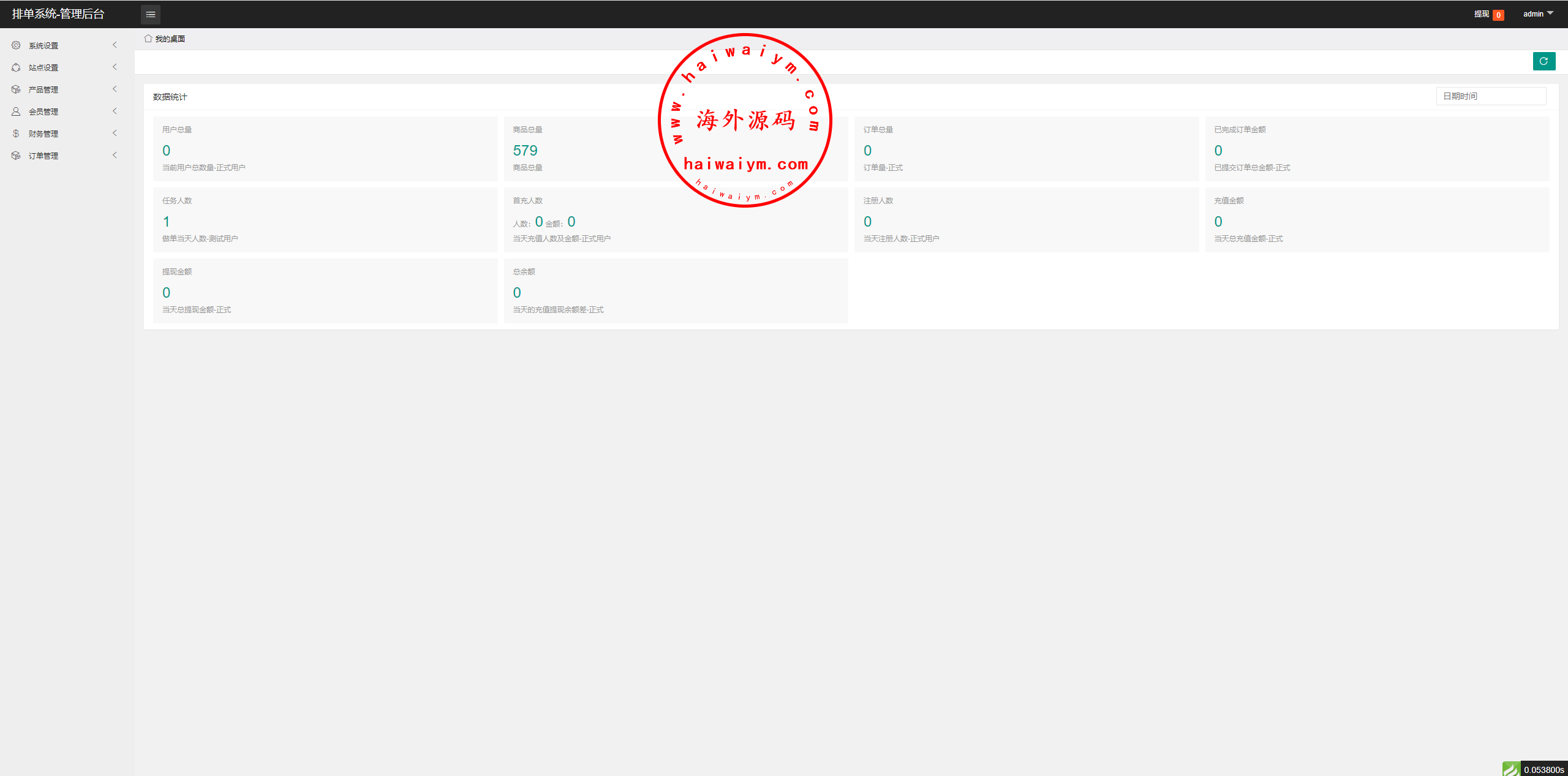Click the Order Management box icon
The width and height of the screenshot is (1568, 776).
click(16, 156)
